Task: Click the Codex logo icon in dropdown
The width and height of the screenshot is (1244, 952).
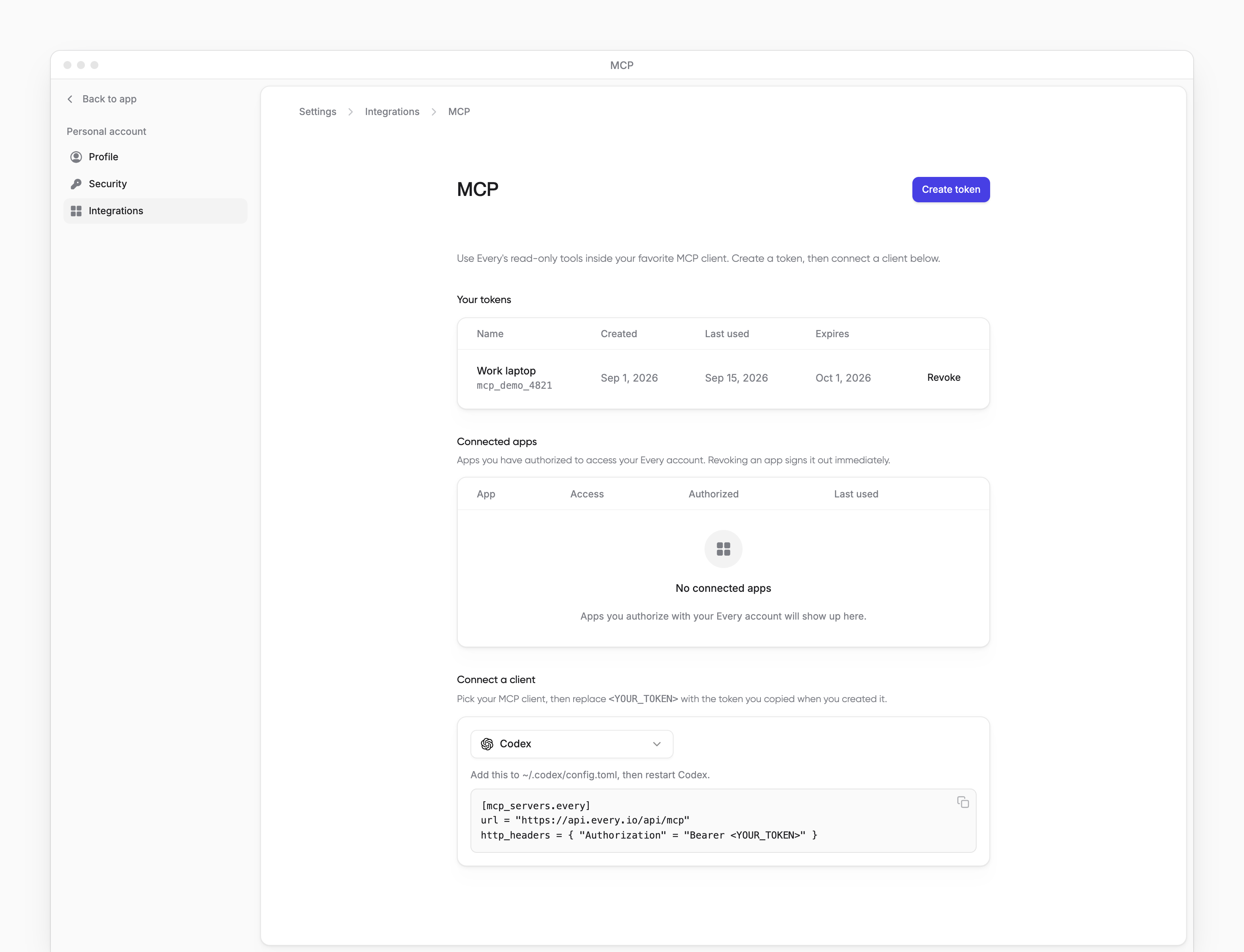Action: point(487,744)
